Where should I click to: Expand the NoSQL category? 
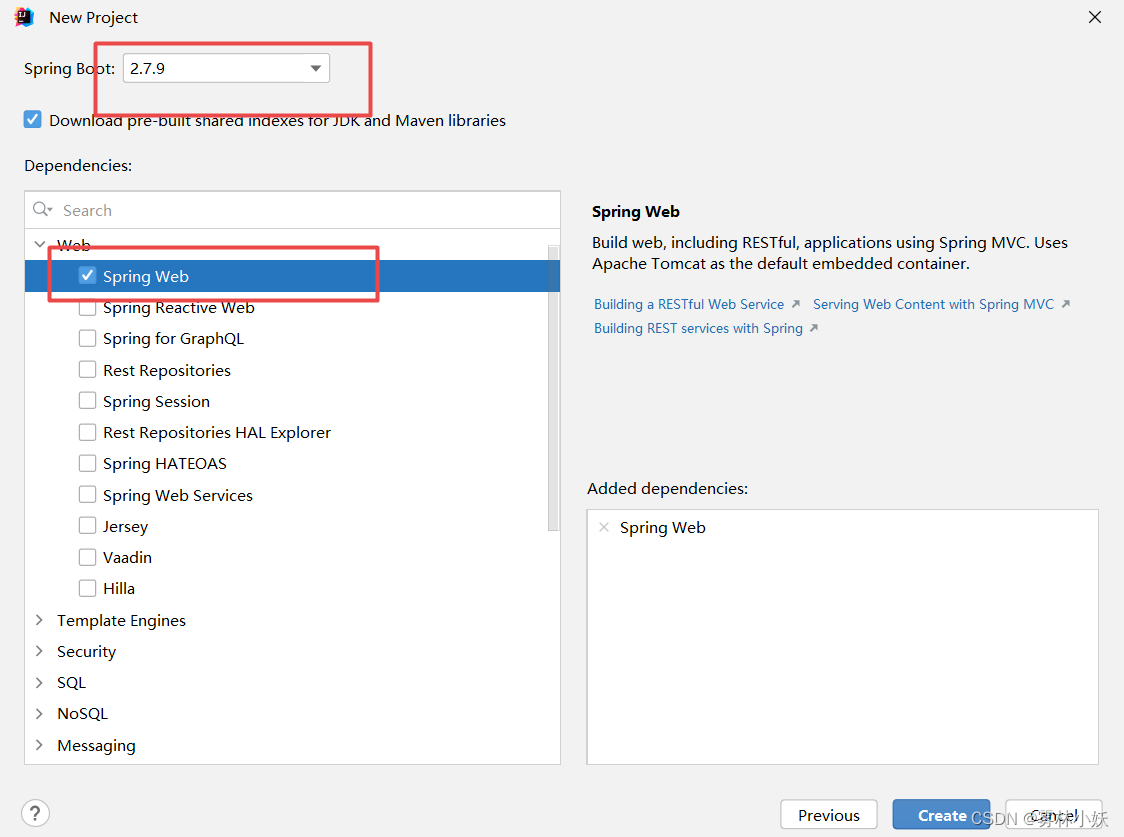pos(39,713)
